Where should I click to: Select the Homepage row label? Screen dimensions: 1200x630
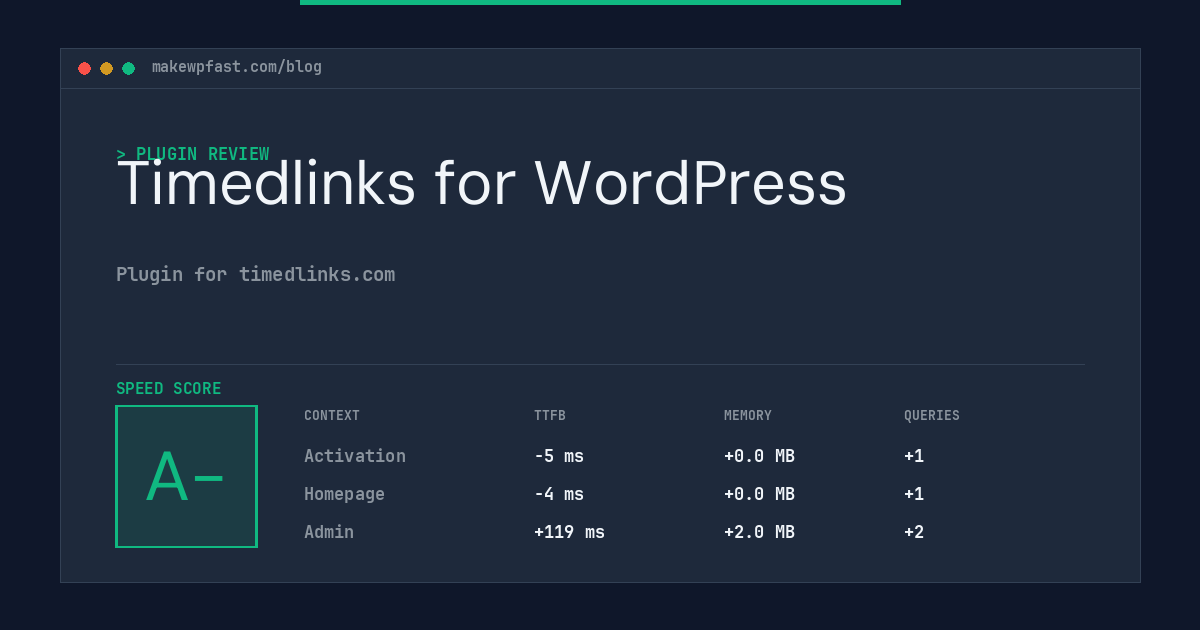(x=345, y=494)
